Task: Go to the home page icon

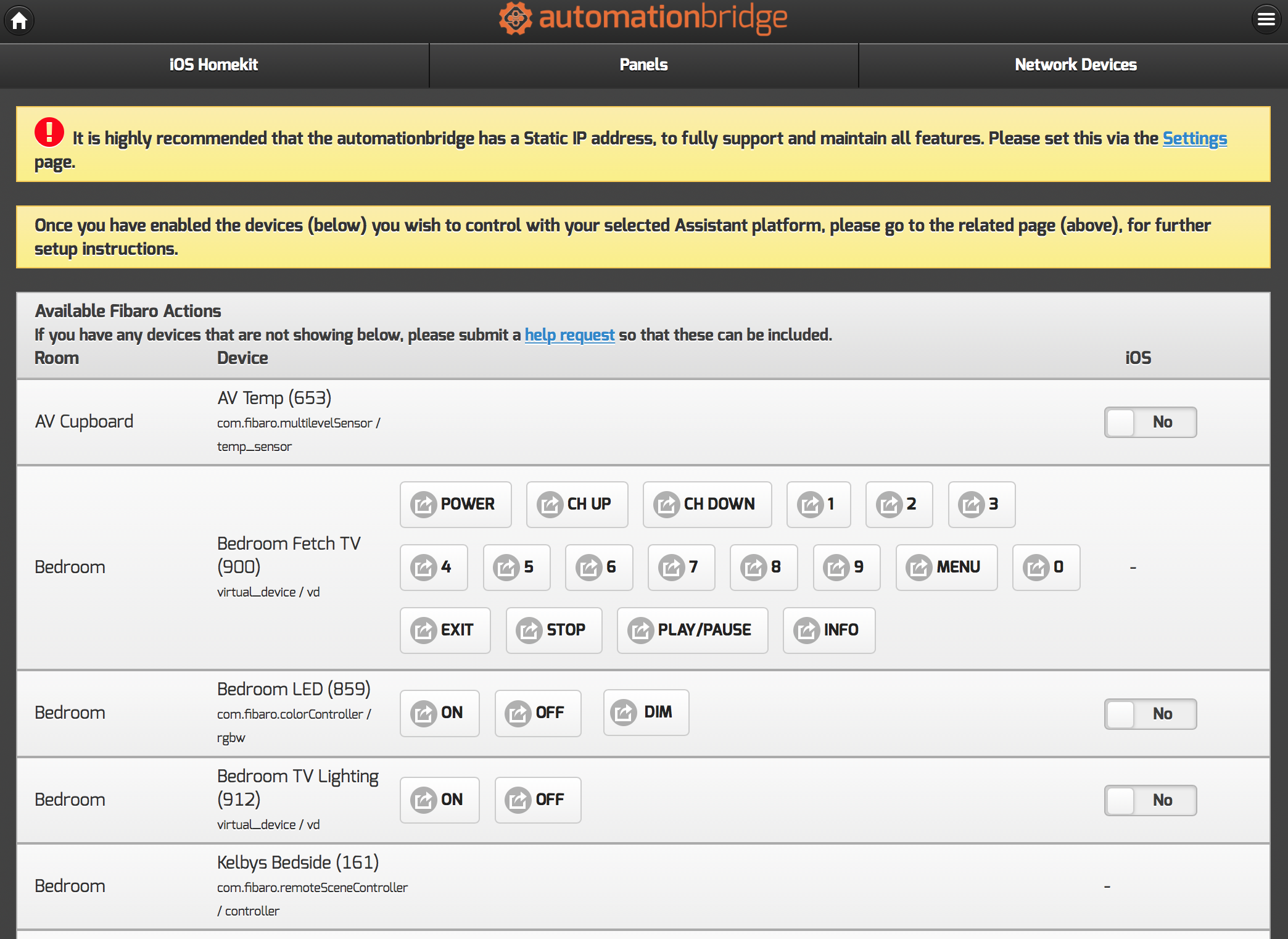Action: 19,20
